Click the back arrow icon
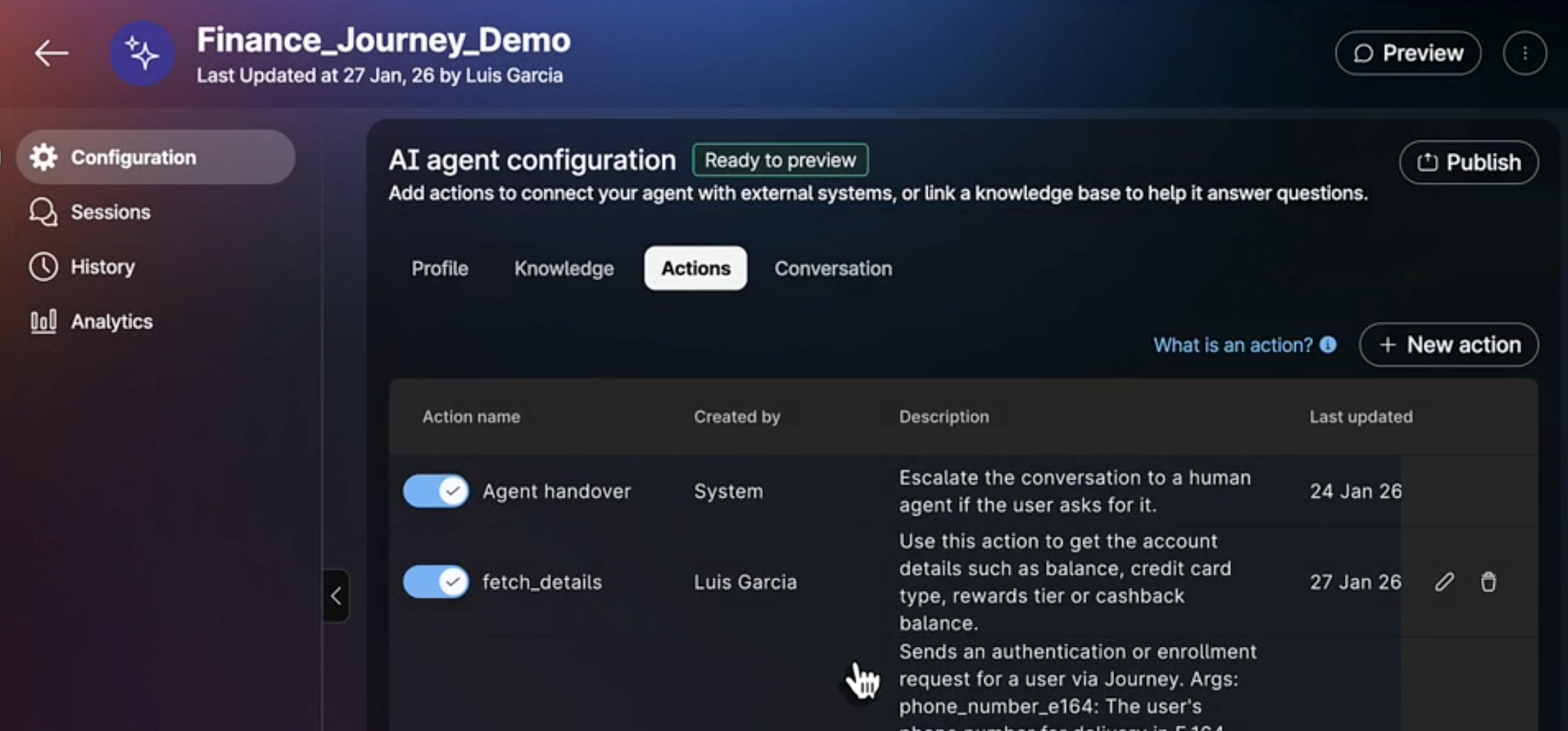1568x731 pixels. tap(51, 53)
